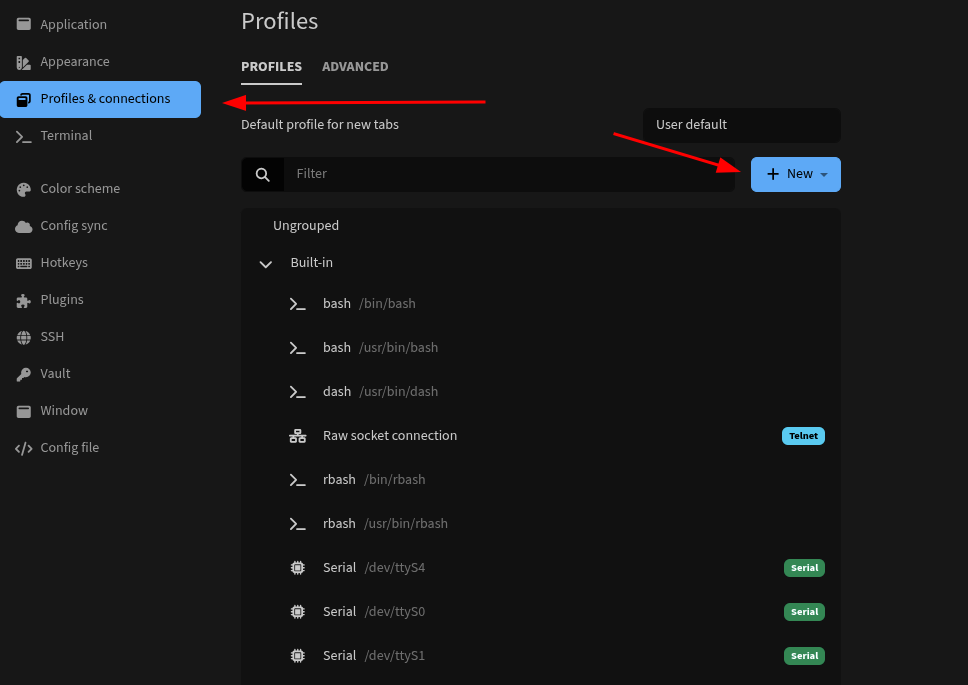Image resolution: width=968 pixels, height=685 pixels.
Task: Open the default profile selector
Action: click(740, 125)
